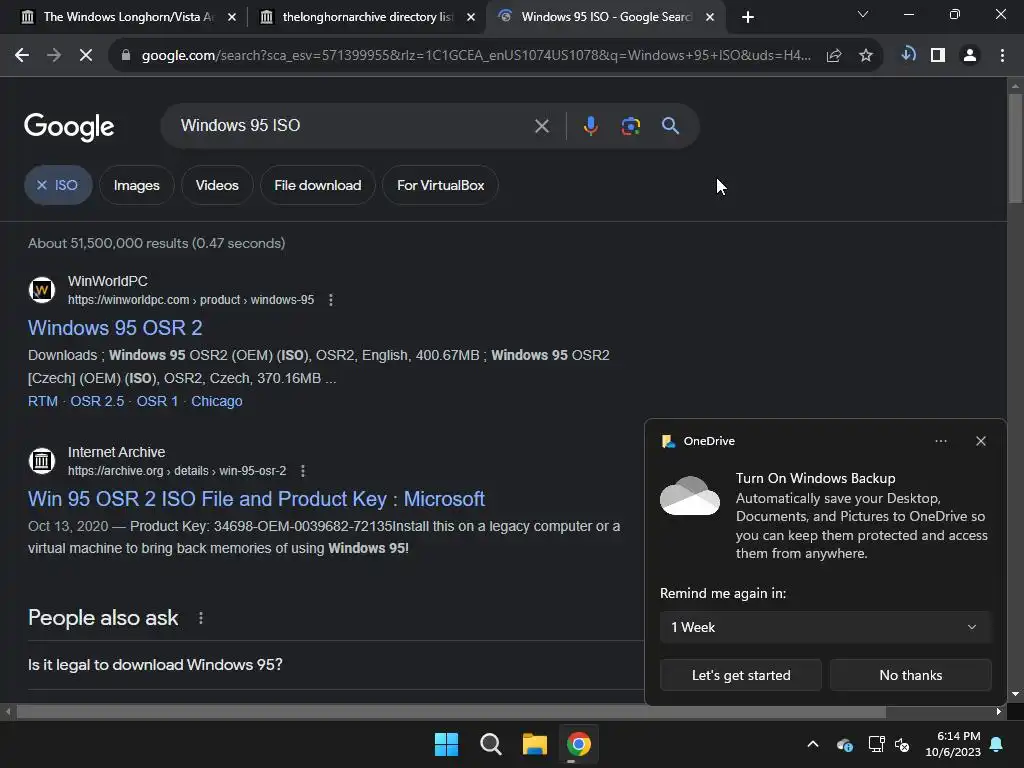
Task: Click muted volume tray icon
Action: (902, 744)
